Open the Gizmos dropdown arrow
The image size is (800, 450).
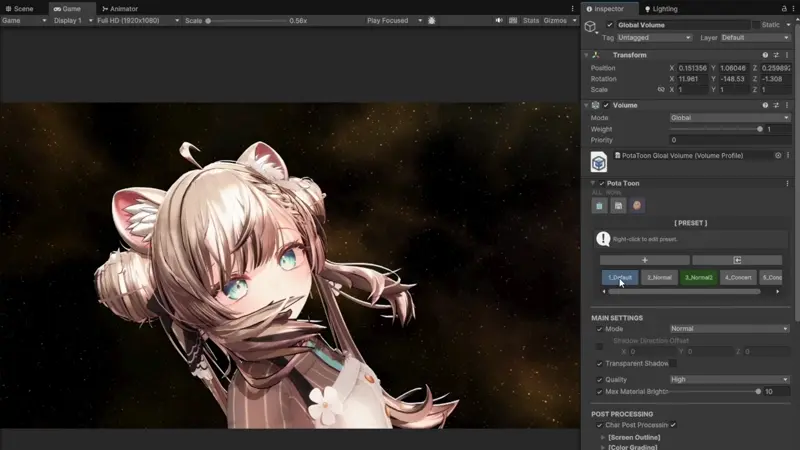coord(574,20)
